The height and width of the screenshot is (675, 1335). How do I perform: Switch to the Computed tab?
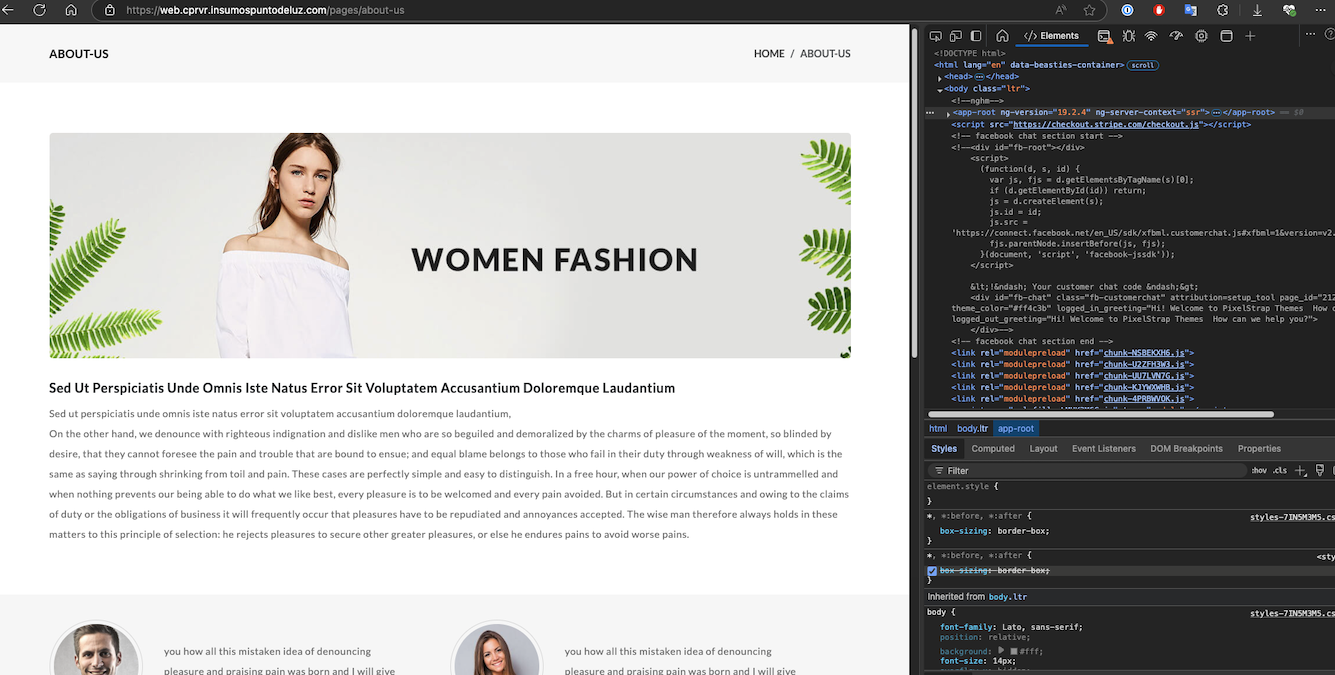click(x=992, y=449)
